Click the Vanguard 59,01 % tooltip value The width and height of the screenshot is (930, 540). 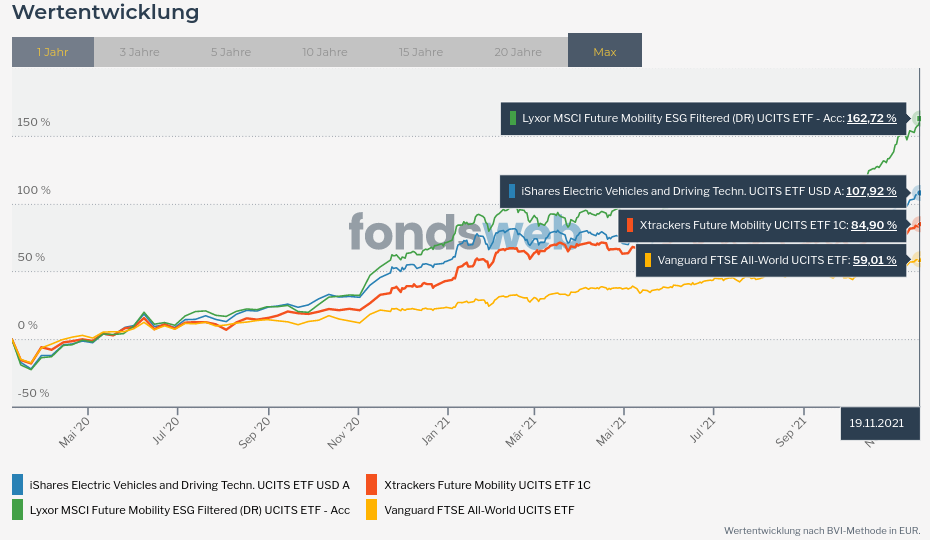point(873,260)
